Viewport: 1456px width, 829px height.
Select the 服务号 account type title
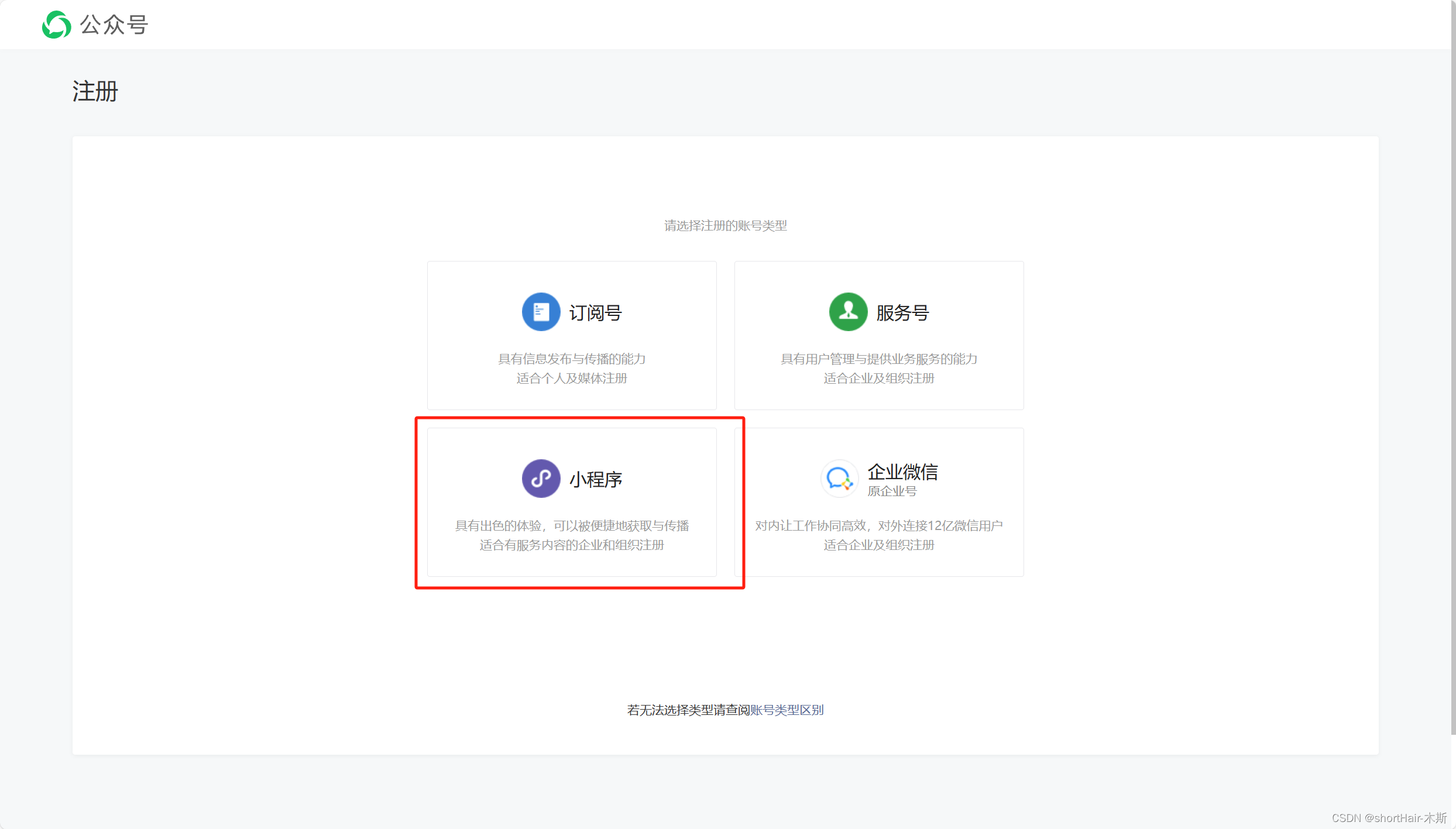pos(902,313)
